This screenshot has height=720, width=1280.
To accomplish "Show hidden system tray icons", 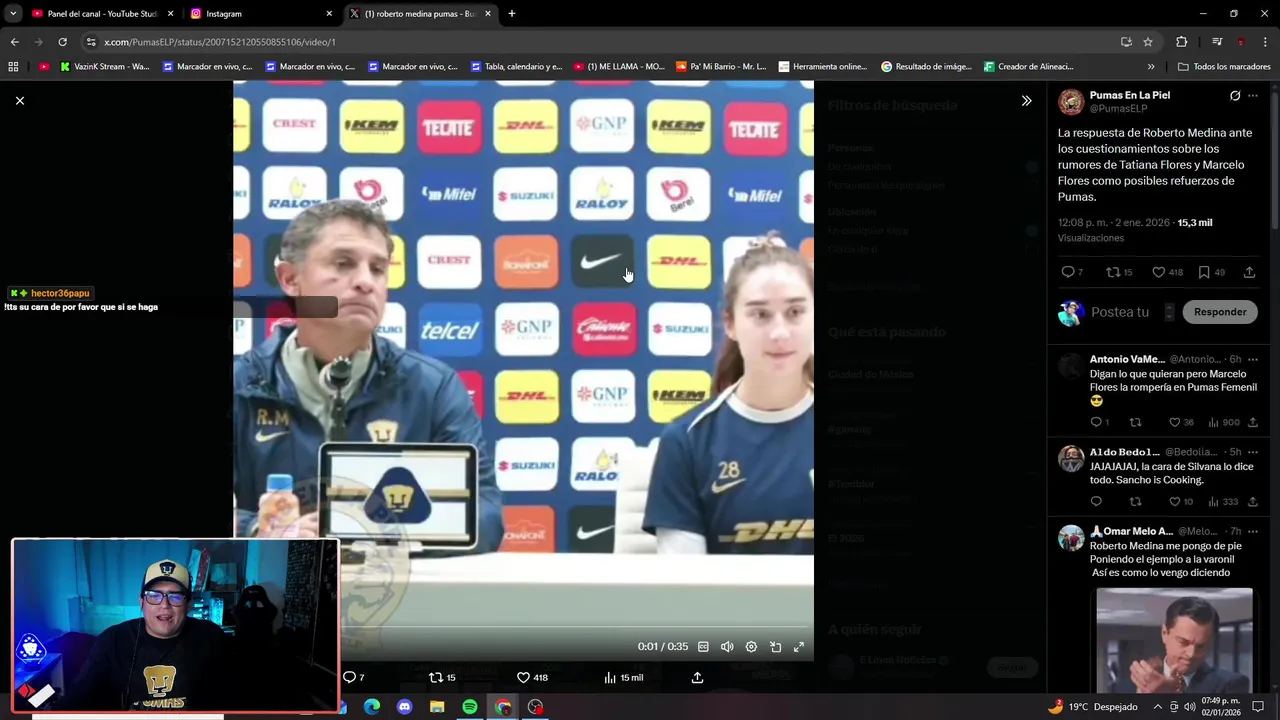I will [x=1158, y=707].
